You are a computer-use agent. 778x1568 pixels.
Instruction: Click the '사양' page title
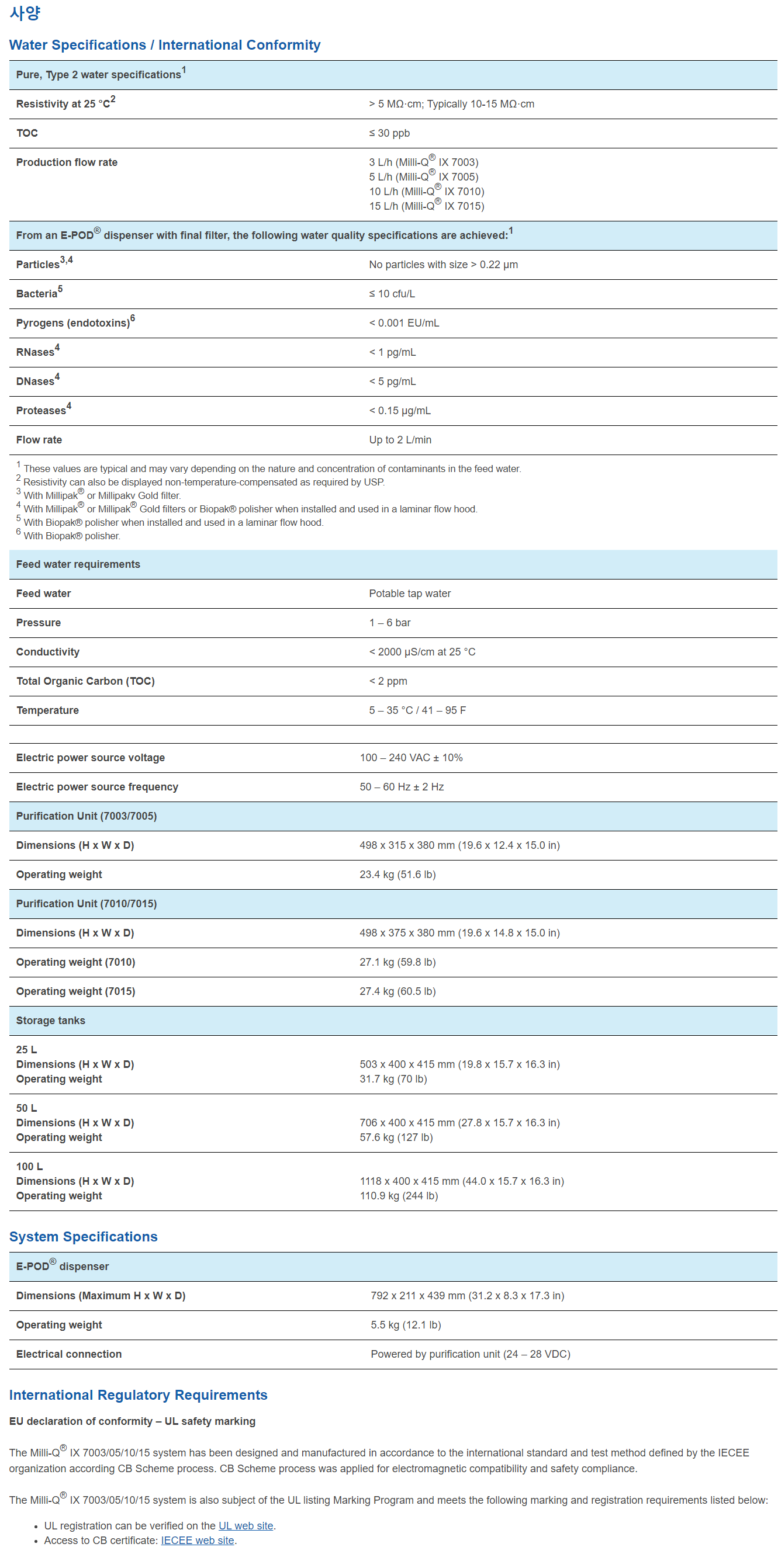[x=25, y=13]
